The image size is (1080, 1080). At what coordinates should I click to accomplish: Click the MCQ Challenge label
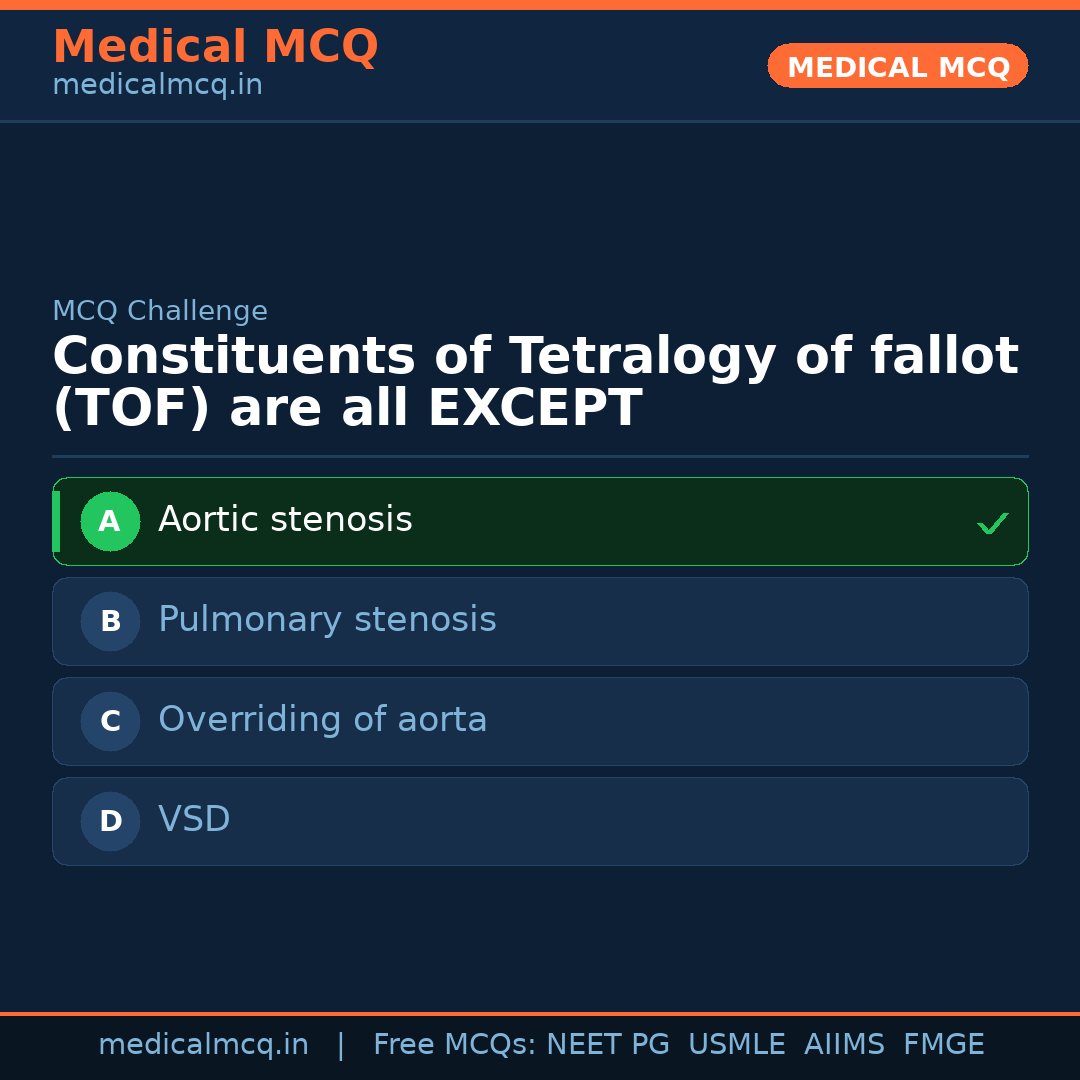click(x=160, y=311)
